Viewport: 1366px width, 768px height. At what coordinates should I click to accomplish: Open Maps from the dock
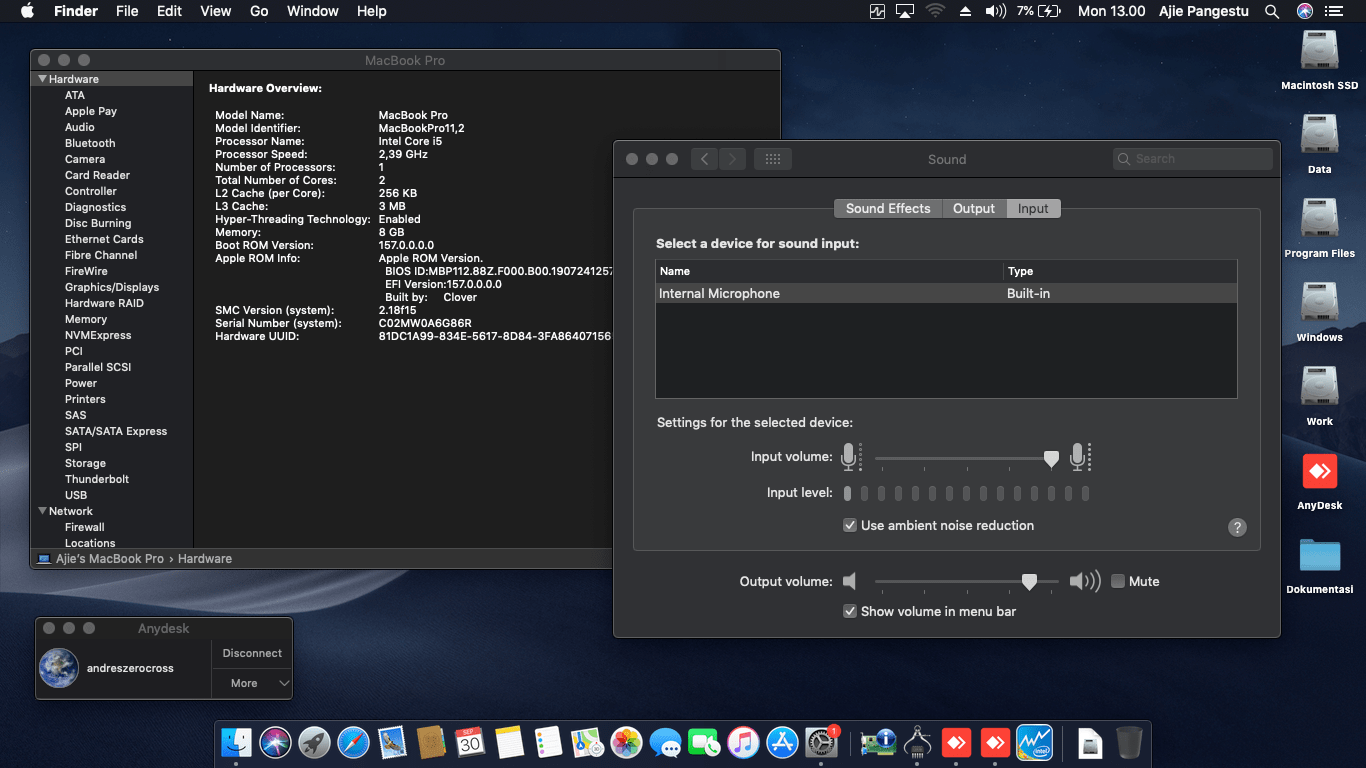[587, 742]
